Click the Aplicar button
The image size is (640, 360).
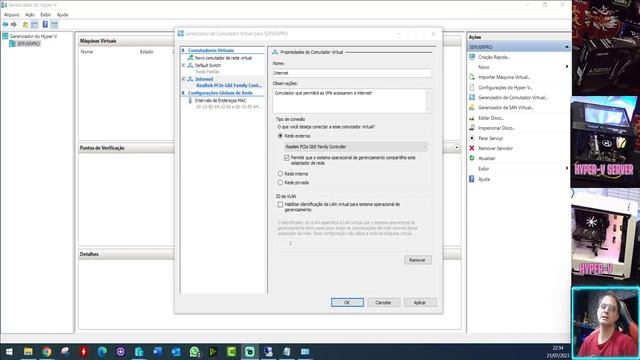tap(420, 302)
